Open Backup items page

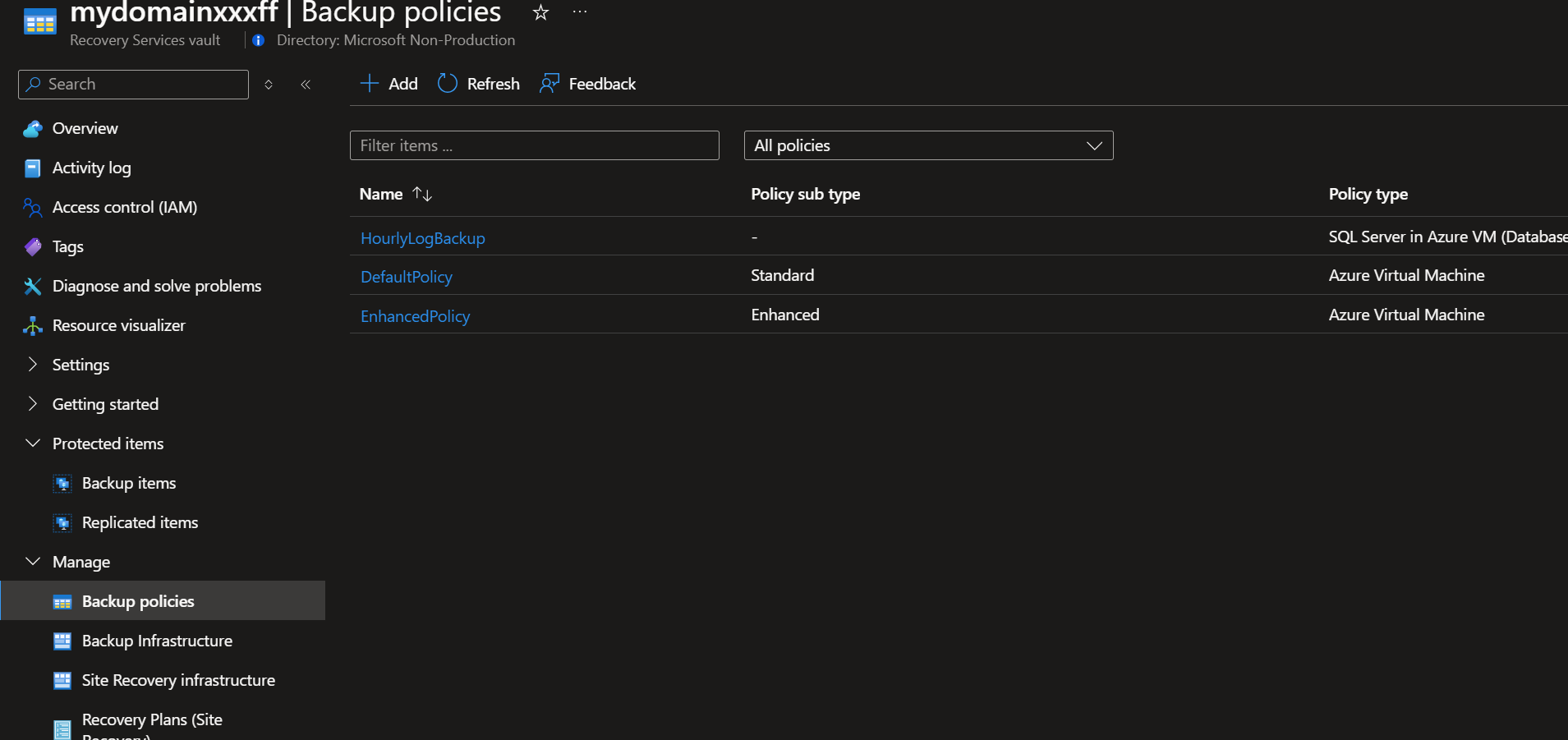(129, 484)
